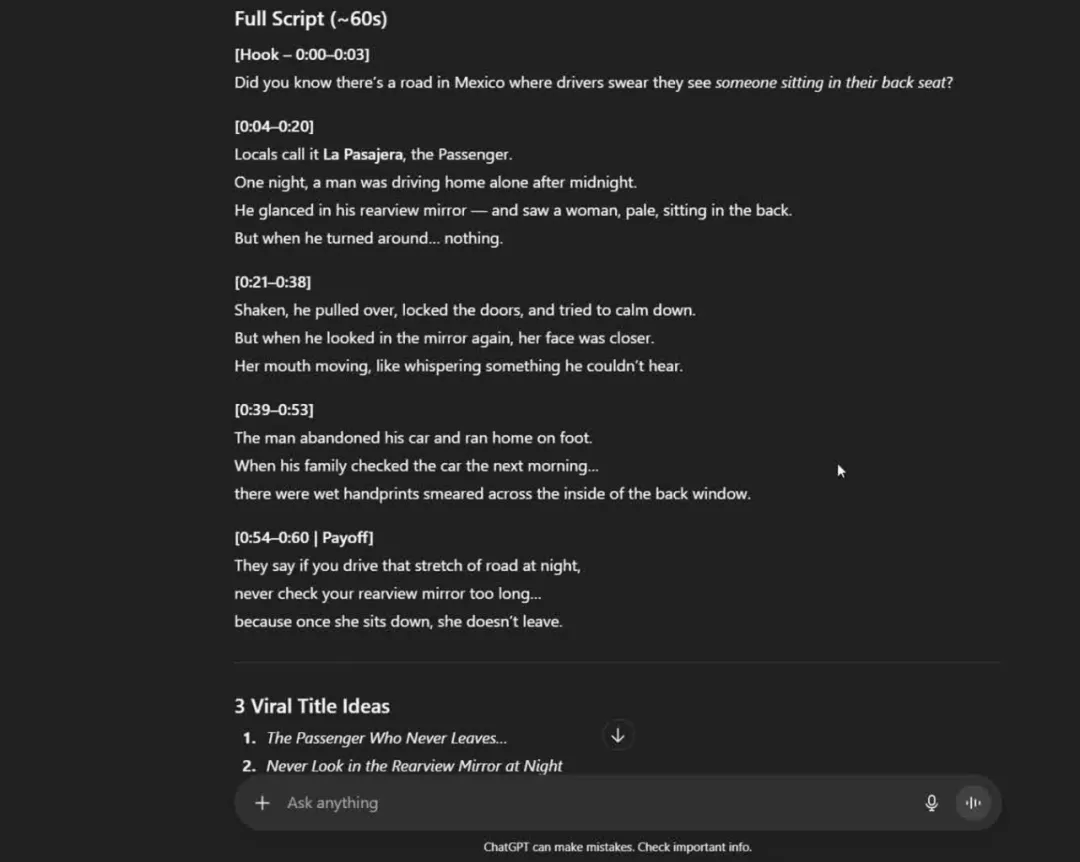Click the plus attach icon in message box

click(262, 803)
